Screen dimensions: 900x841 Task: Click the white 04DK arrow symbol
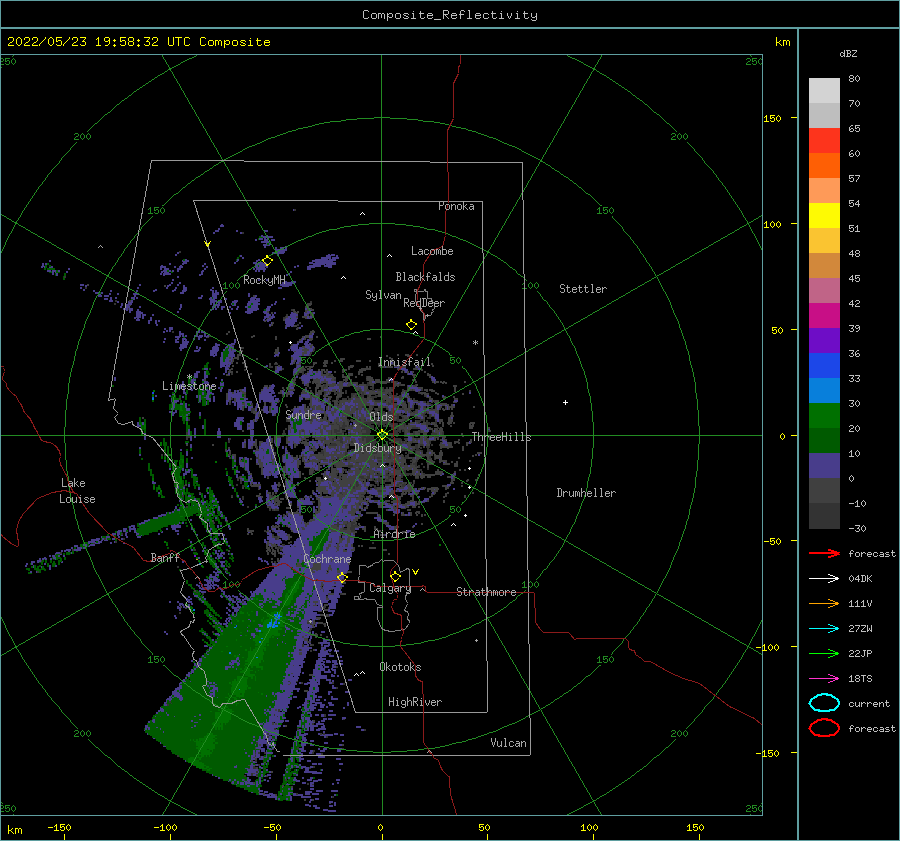click(x=824, y=579)
